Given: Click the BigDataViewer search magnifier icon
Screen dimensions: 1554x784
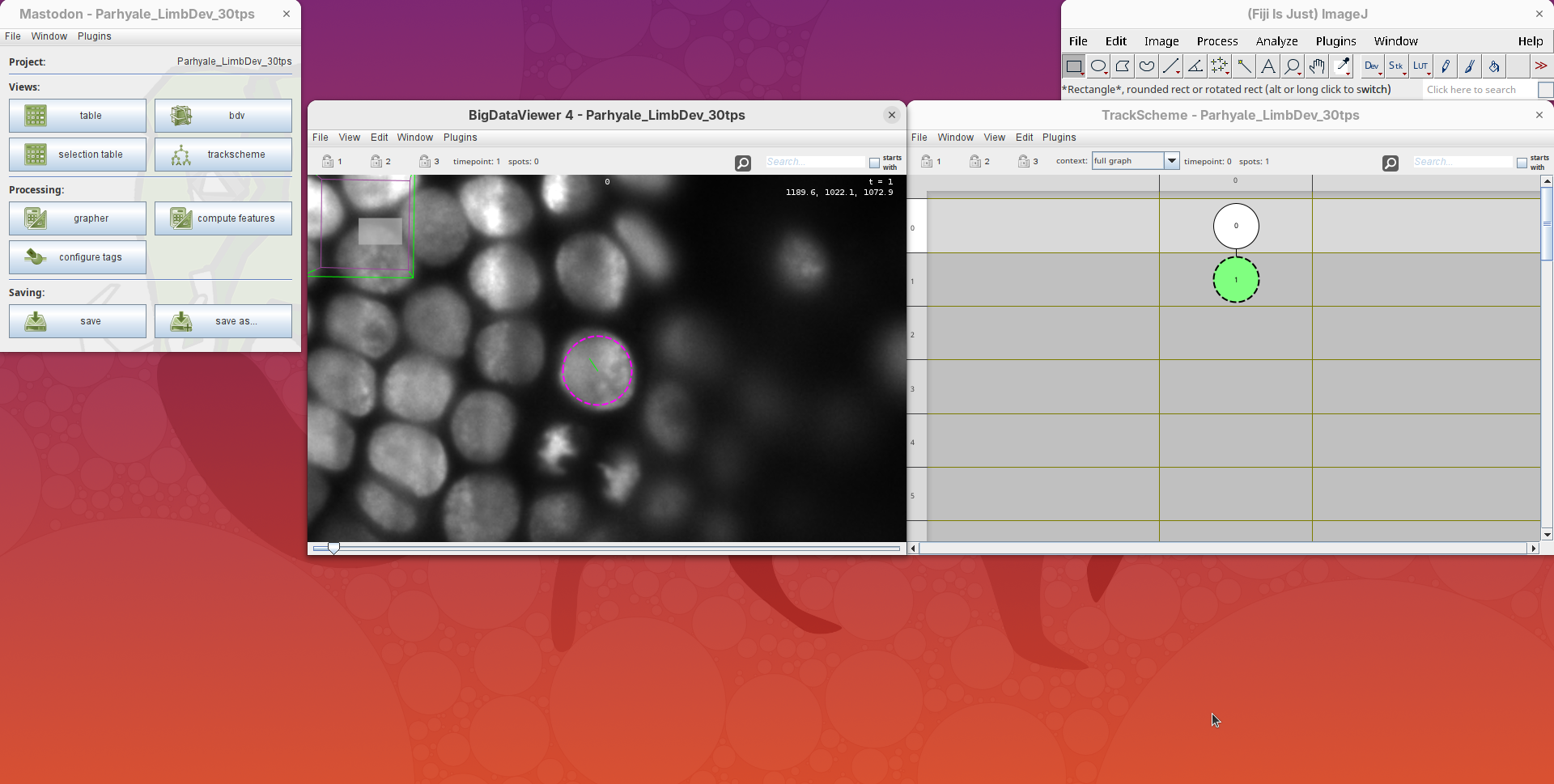Looking at the screenshot, I should (x=742, y=163).
